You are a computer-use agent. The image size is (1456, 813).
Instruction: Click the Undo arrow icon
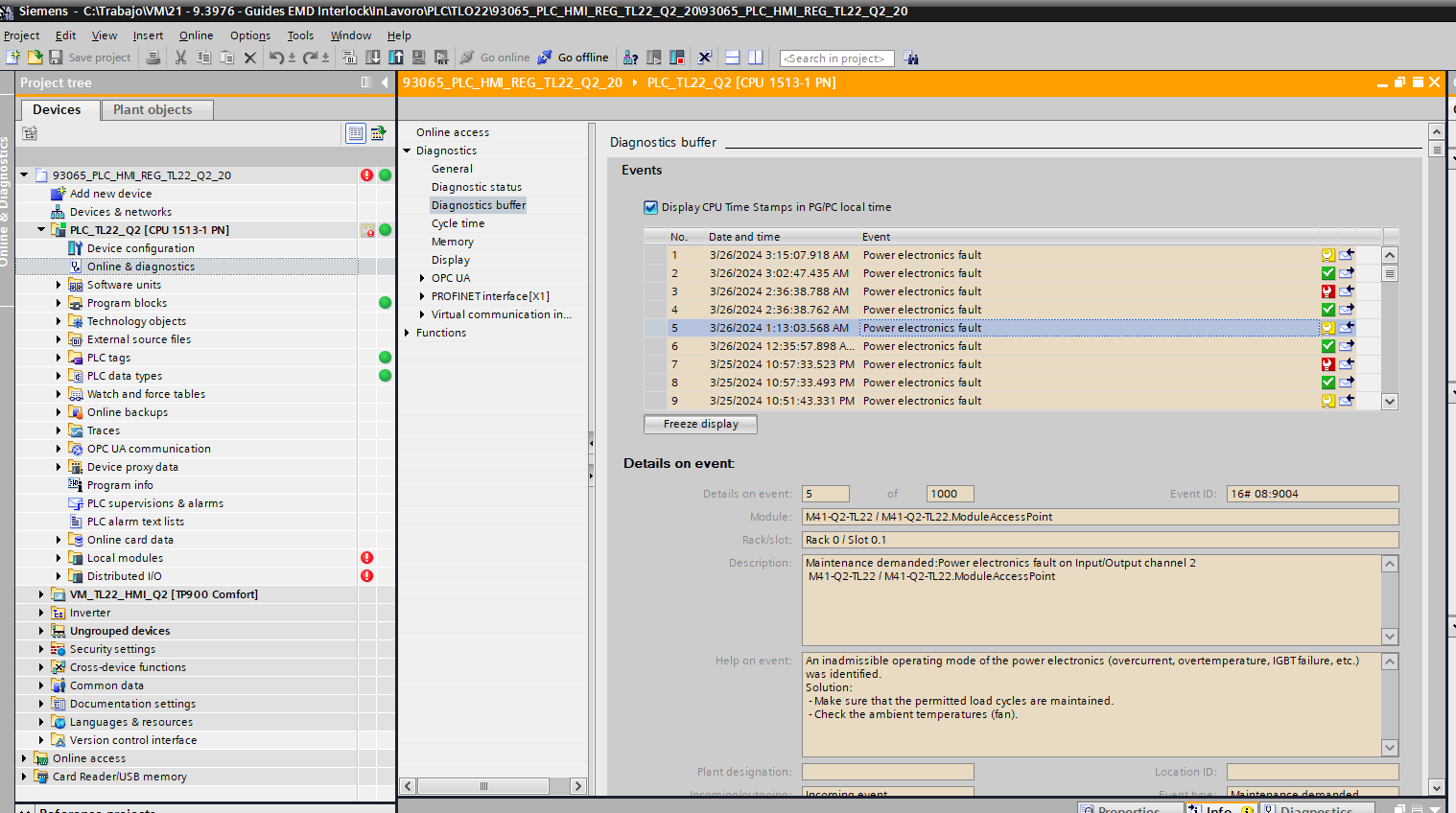point(276,58)
